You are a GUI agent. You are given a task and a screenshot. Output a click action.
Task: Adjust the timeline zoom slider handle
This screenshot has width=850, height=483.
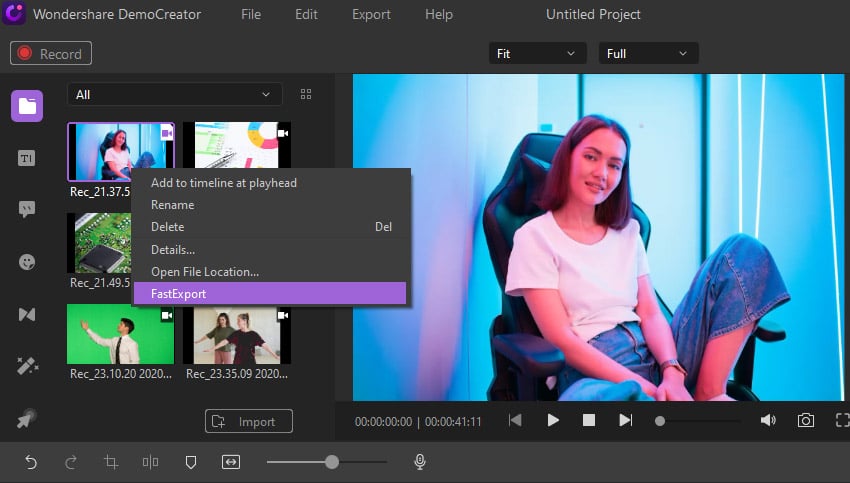332,462
